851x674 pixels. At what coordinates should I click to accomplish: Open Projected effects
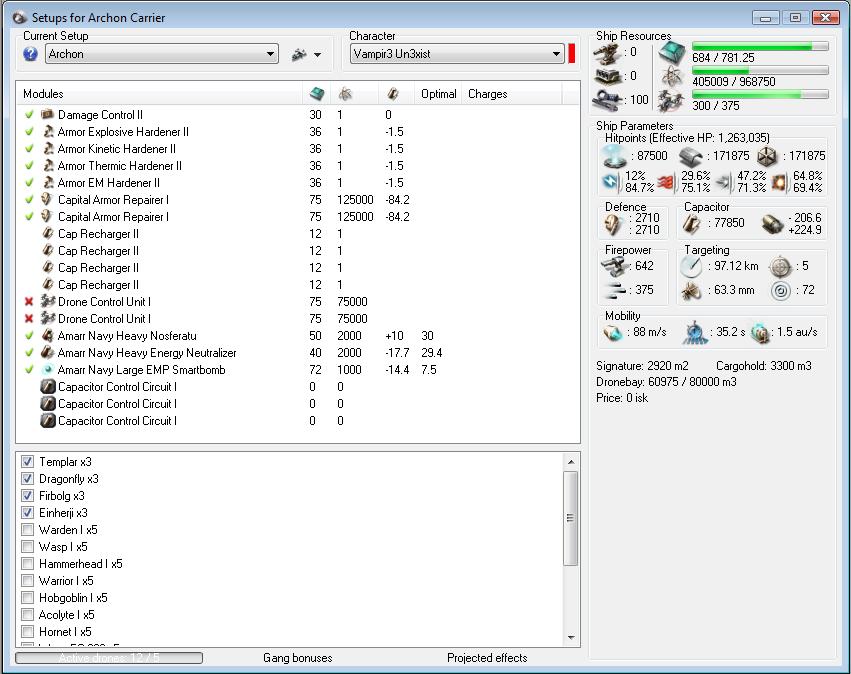click(487, 658)
